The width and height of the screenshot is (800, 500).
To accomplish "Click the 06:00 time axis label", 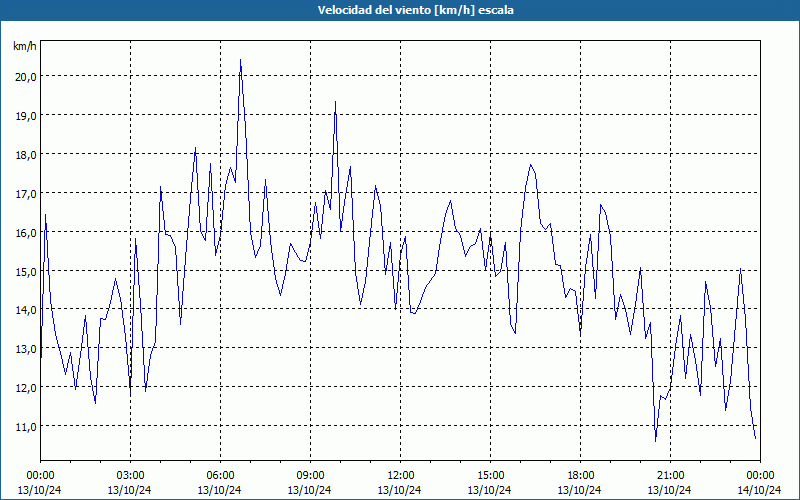I will tap(220, 476).
